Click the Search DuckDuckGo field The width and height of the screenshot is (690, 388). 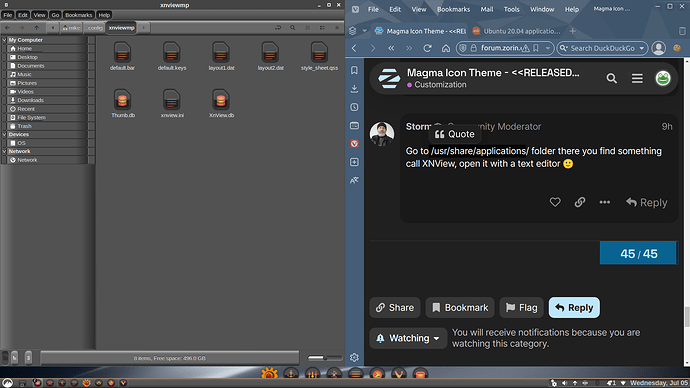(602, 48)
